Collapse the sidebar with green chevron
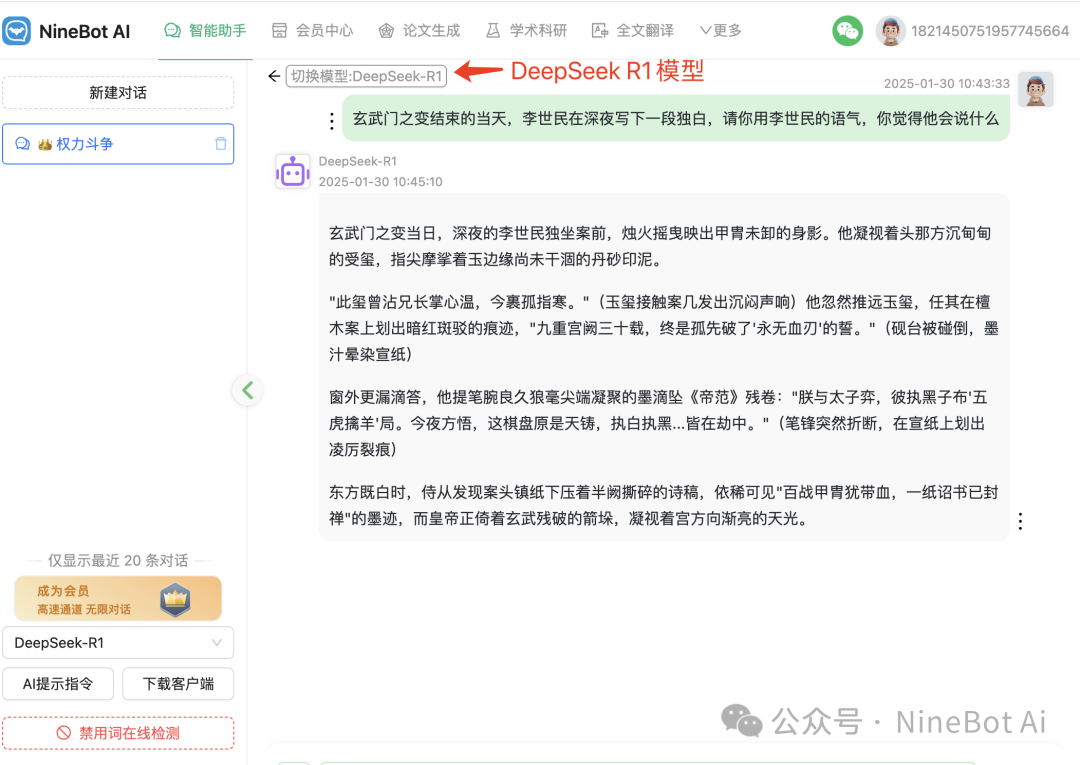The height and width of the screenshot is (765, 1080). pyautogui.click(x=248, y=390)
